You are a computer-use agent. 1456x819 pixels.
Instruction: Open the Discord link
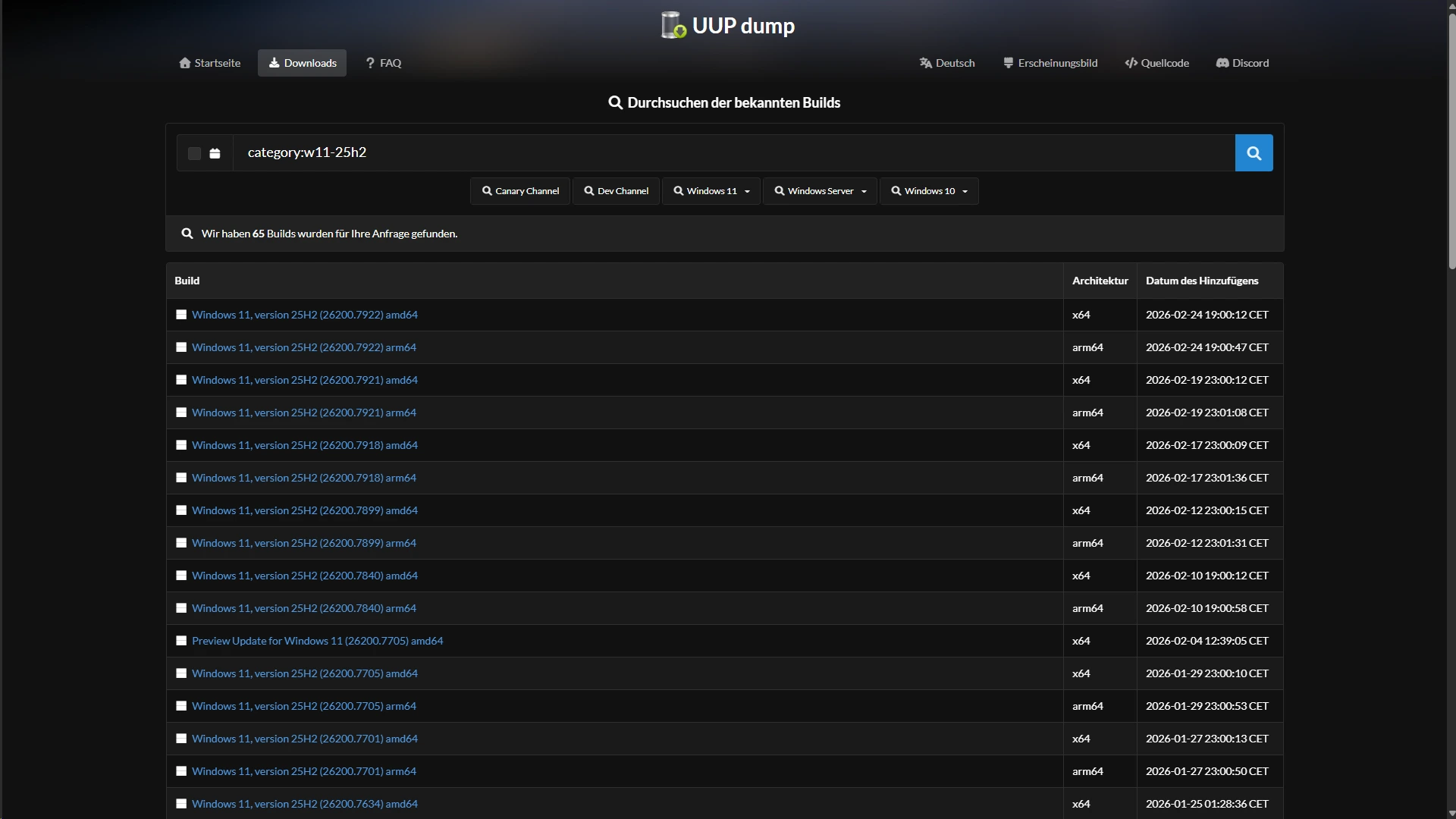(x=1242, y=63)
